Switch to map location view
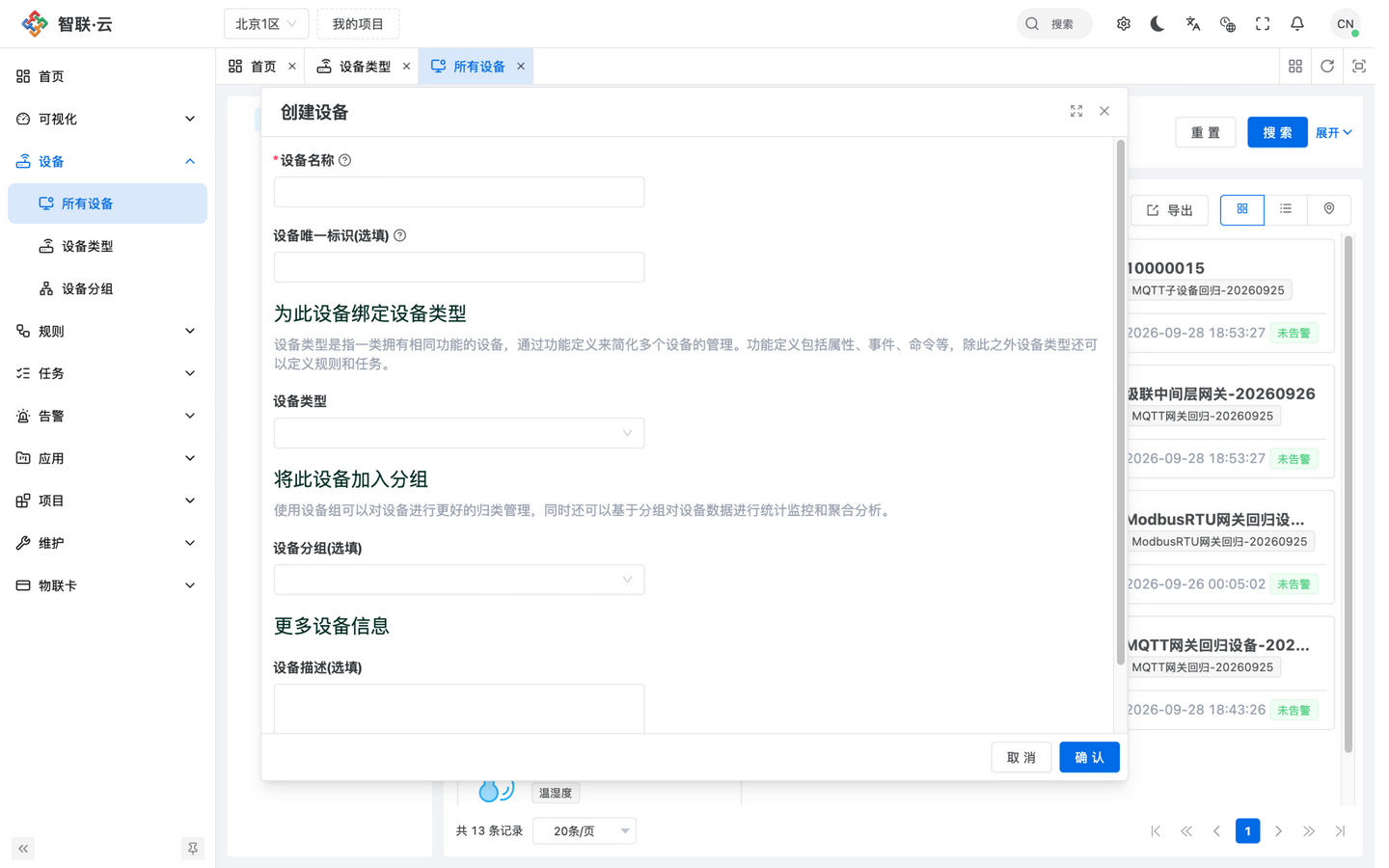 [x=1329, y=209]
